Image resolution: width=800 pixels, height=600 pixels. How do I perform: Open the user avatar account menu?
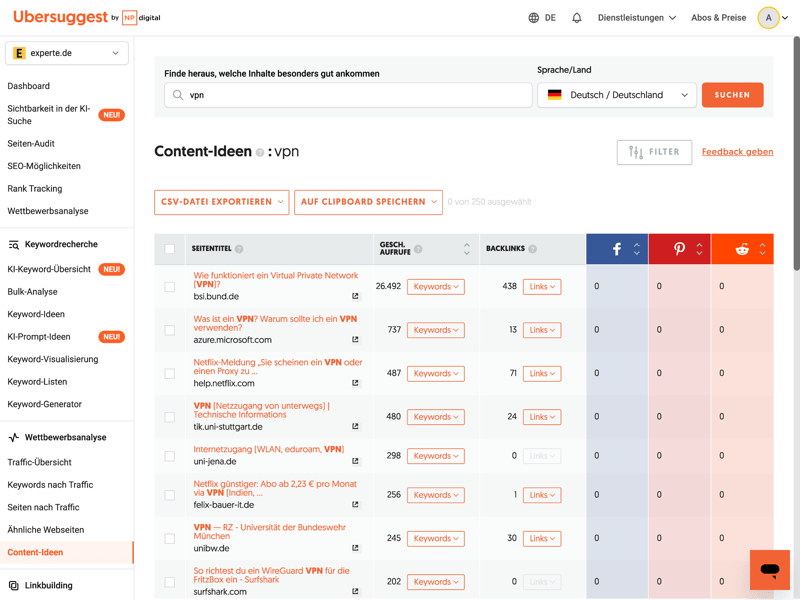[769, 18]
